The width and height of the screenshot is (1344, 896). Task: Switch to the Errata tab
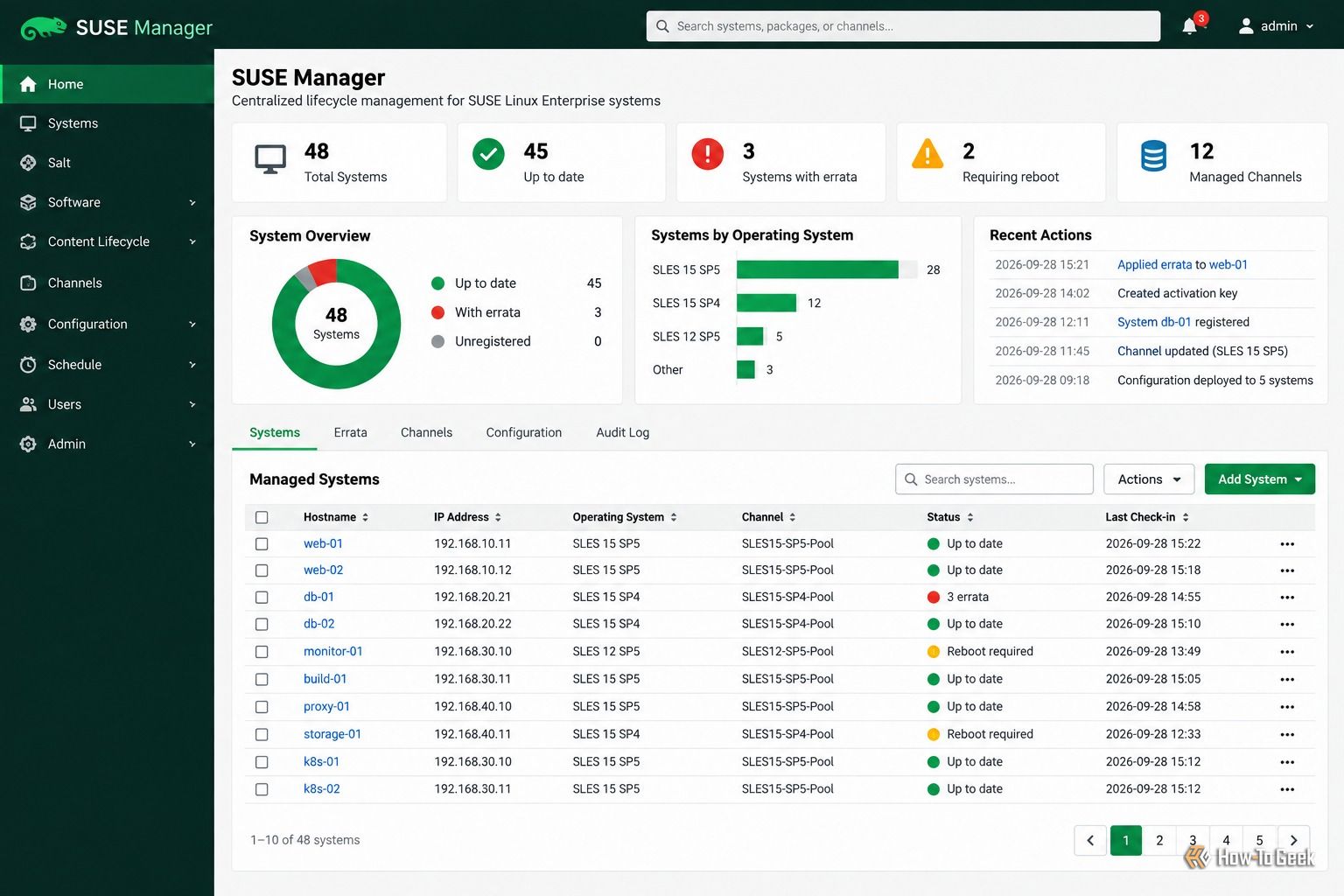[350, 432]
